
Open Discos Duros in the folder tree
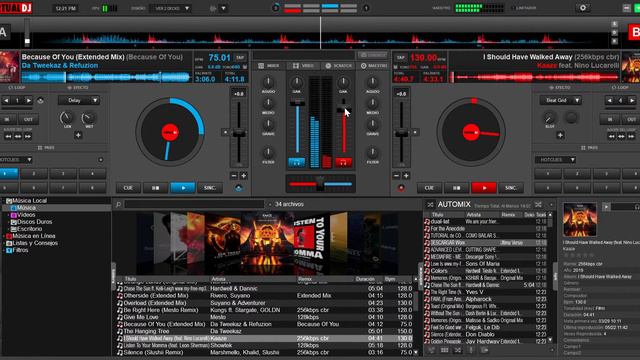(34, 222)
